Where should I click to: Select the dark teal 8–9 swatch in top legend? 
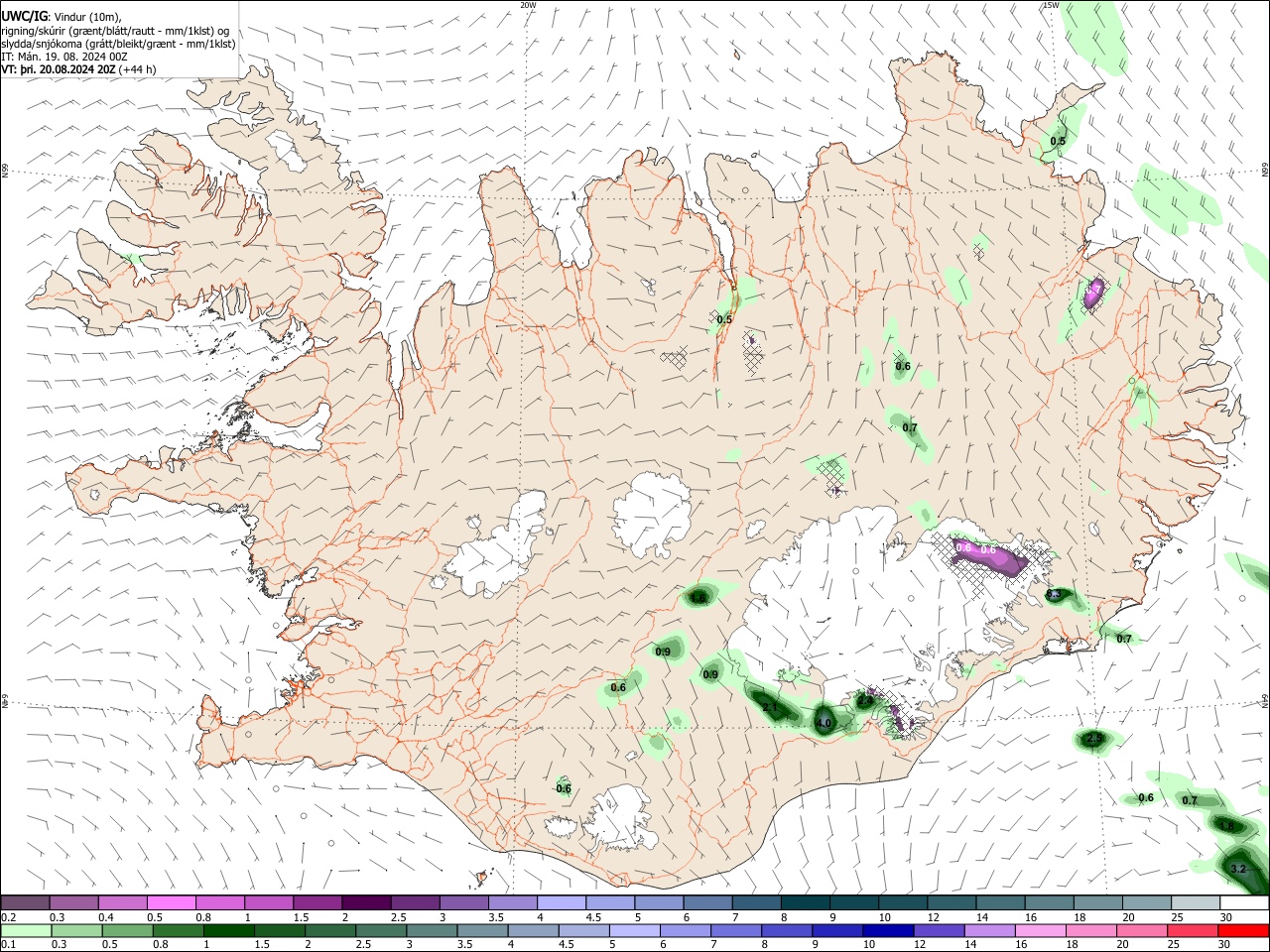[x=806, y=903]
